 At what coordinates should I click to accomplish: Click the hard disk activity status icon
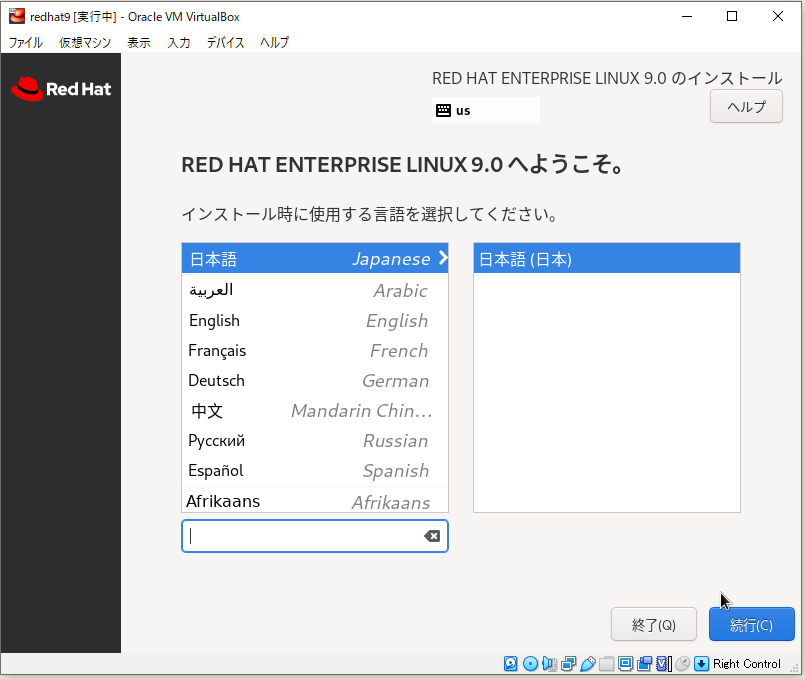[510, 664]
